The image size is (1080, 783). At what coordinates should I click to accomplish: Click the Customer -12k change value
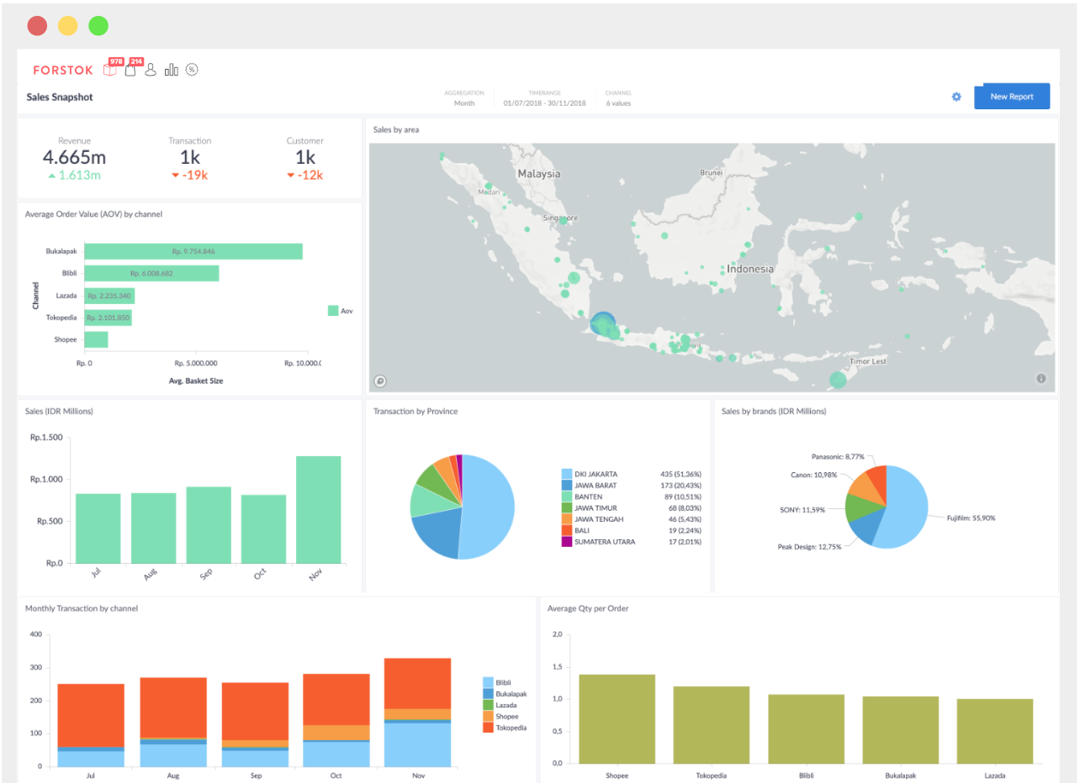pos(305,175)
